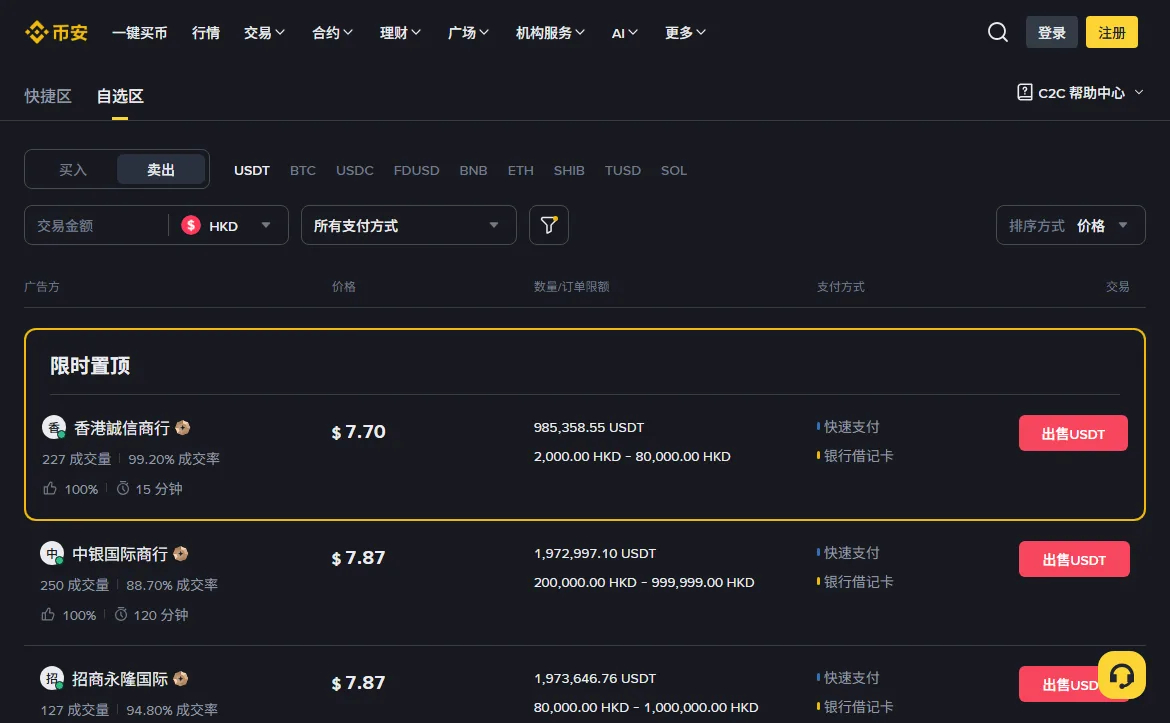Click 1,972,997.10 USDT amount
Viewport: 1170px width, 723px height.
click(x=595, y=553)
